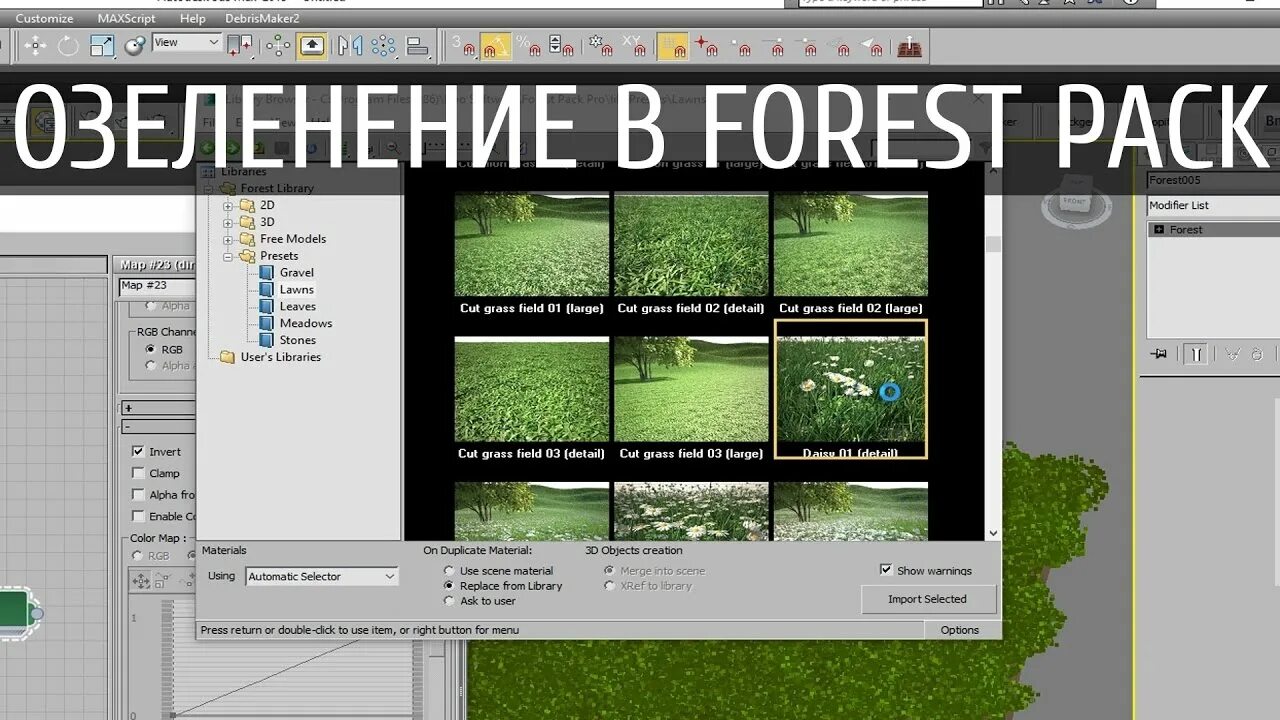Click the Select and Place tool icon
This screenshot has width=1280, height=720.
point(134,45)
